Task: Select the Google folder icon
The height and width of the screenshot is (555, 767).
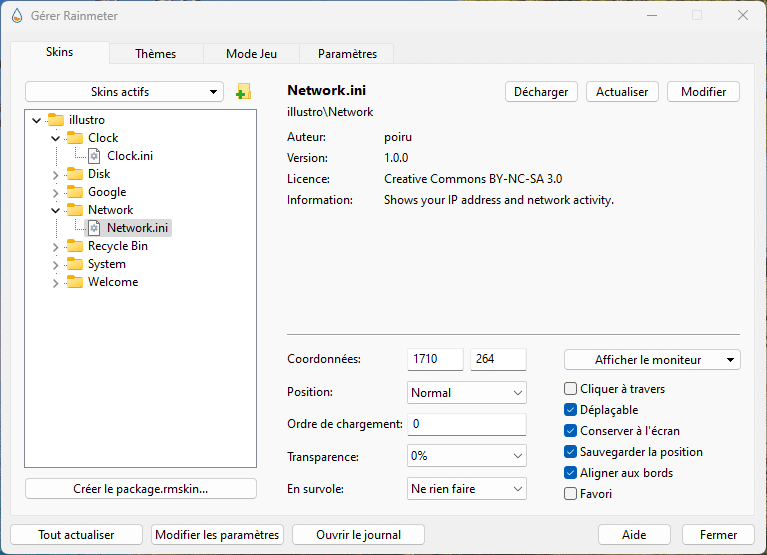Action: [75, 192]
